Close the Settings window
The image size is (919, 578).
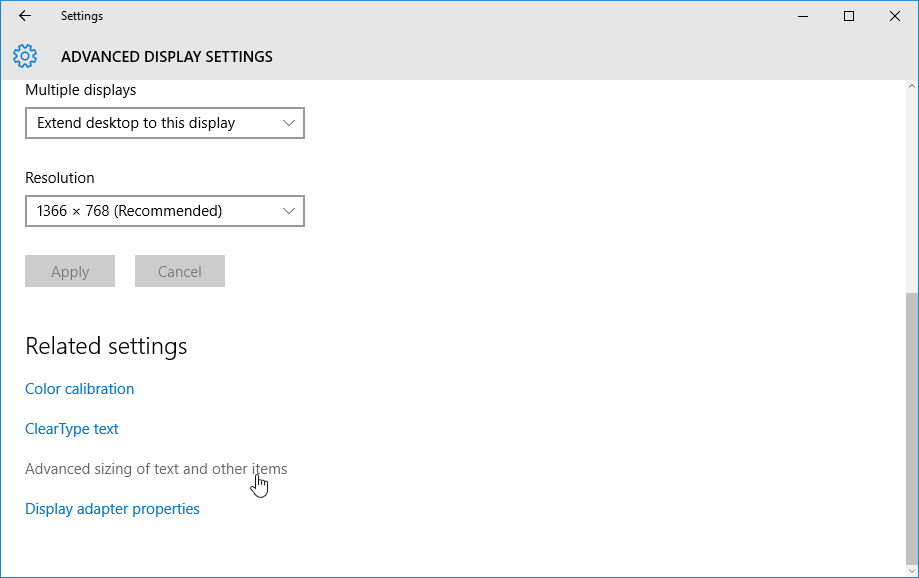tap(894, 16)
